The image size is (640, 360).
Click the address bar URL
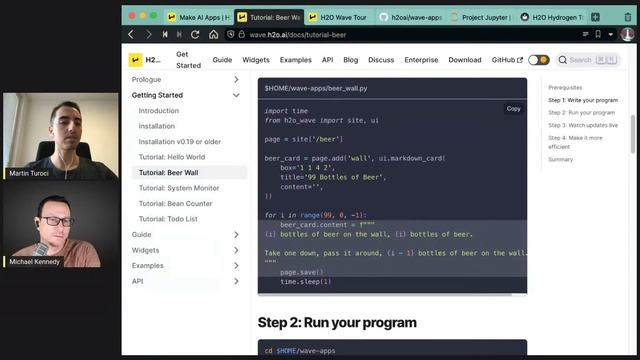[x=298, y=35]
